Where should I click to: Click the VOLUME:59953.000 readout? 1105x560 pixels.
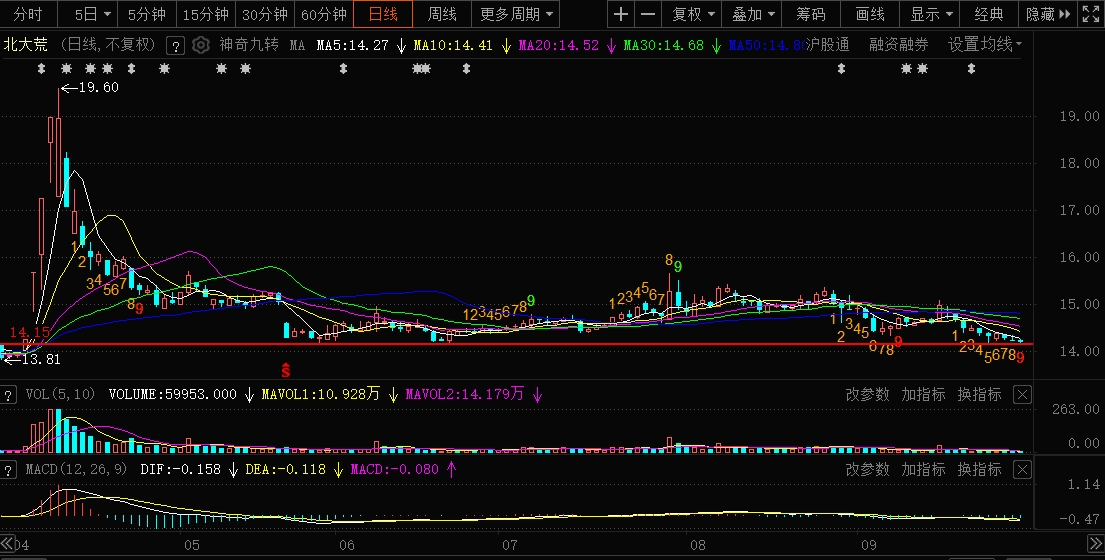pos(173,394)
